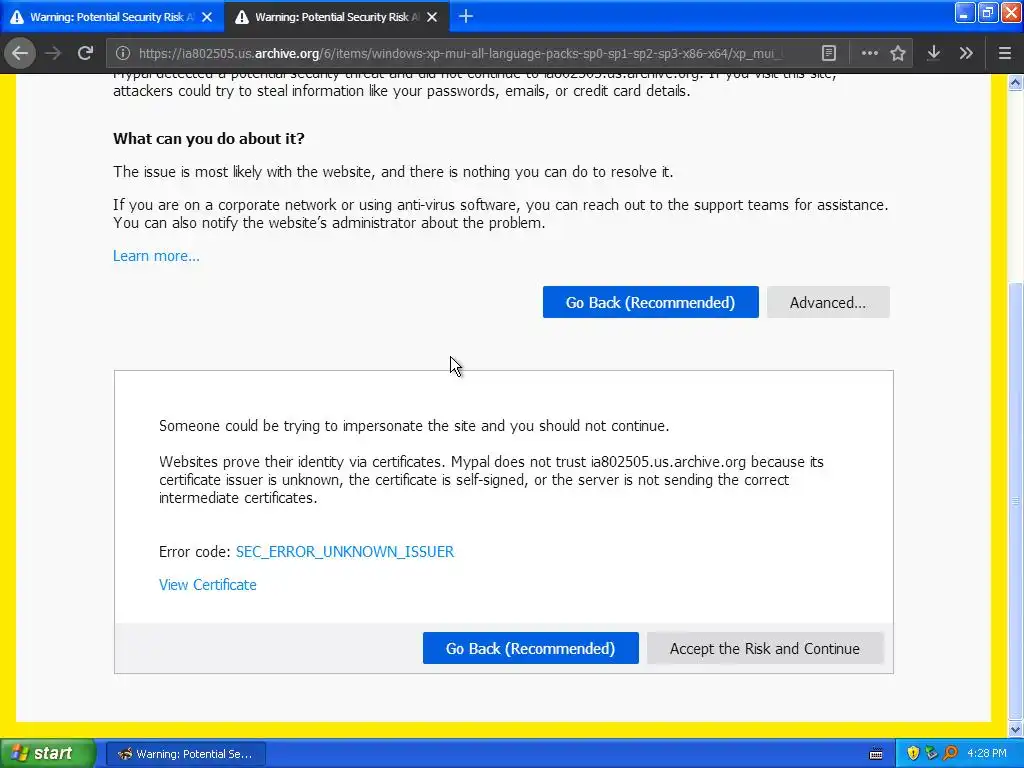Open the SEC_ERROR_UNKNOWN_ISSUER error code link
1024x768 pixels.
pos(345,552)
